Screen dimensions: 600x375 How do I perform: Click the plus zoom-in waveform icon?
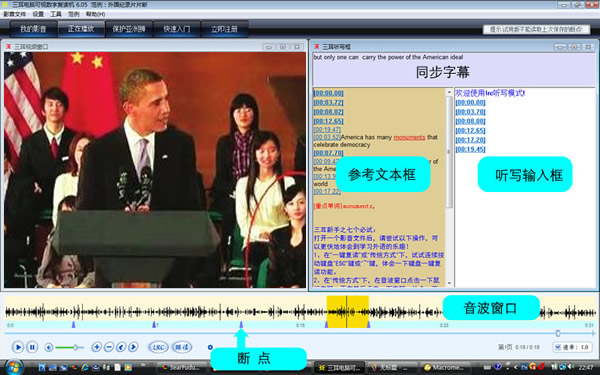[x=96, y=347]
